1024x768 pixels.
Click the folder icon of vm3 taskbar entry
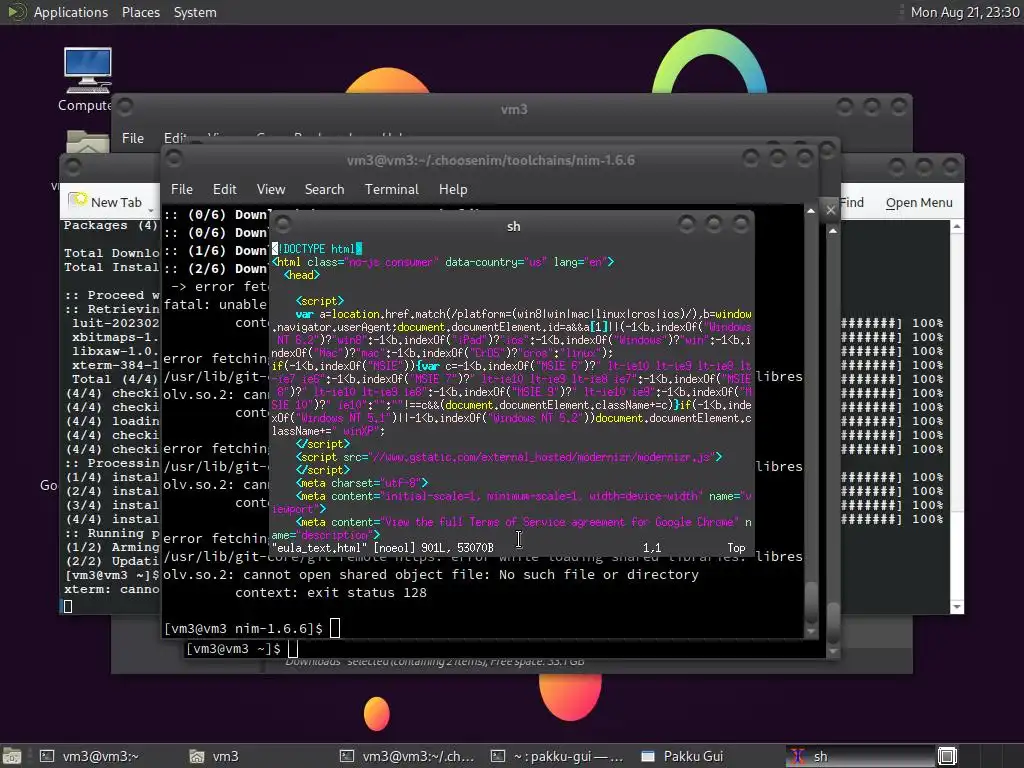point(197,756)
